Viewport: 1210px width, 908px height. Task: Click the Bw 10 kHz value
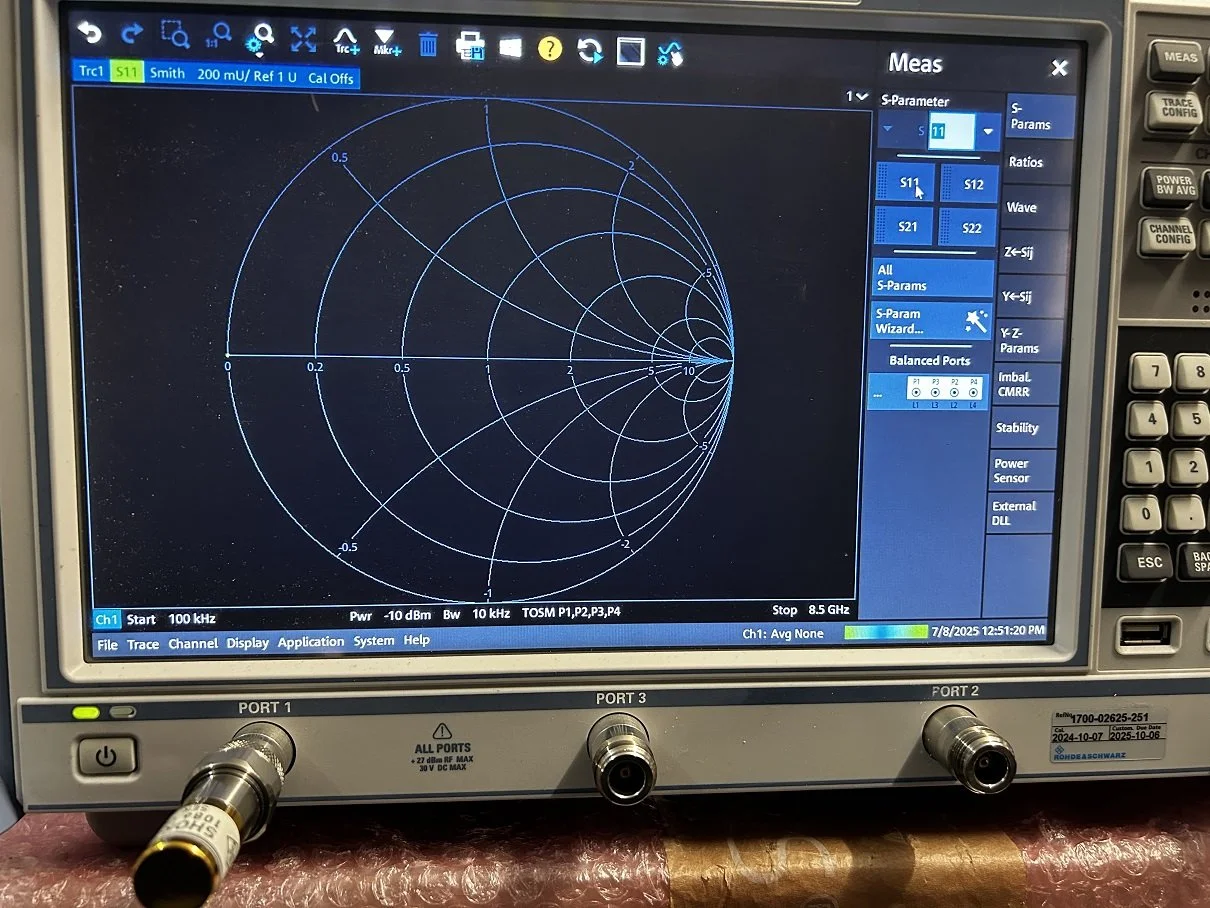(x=476, y=614)
